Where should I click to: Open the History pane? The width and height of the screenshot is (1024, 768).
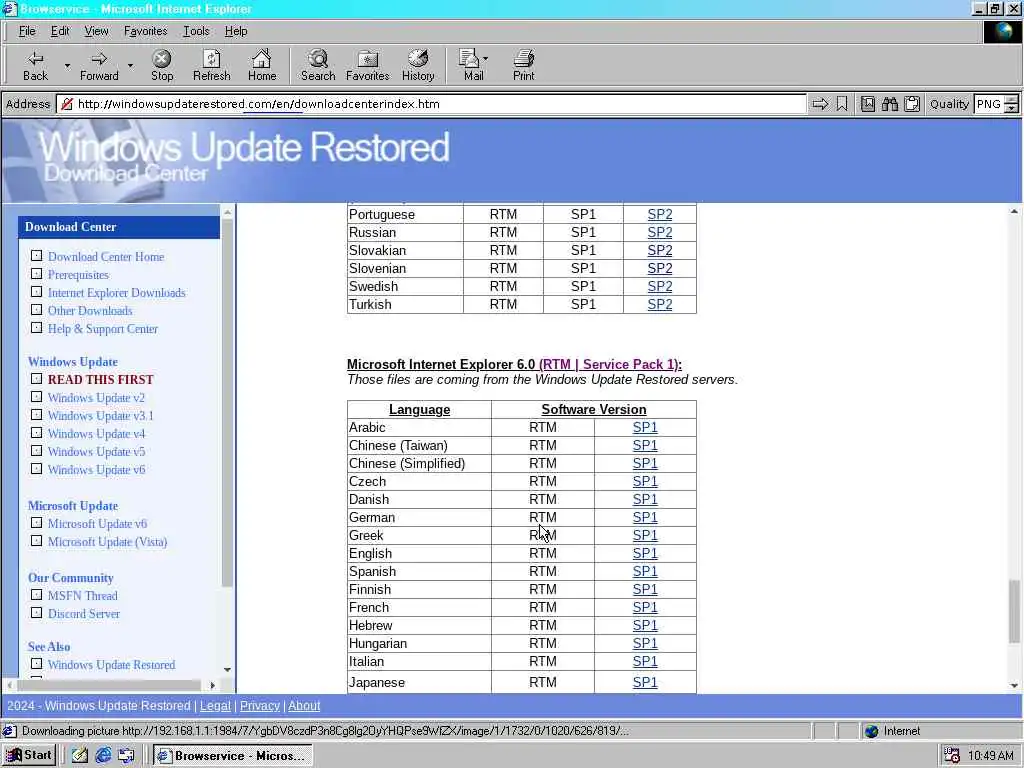[x=418, y=65]
